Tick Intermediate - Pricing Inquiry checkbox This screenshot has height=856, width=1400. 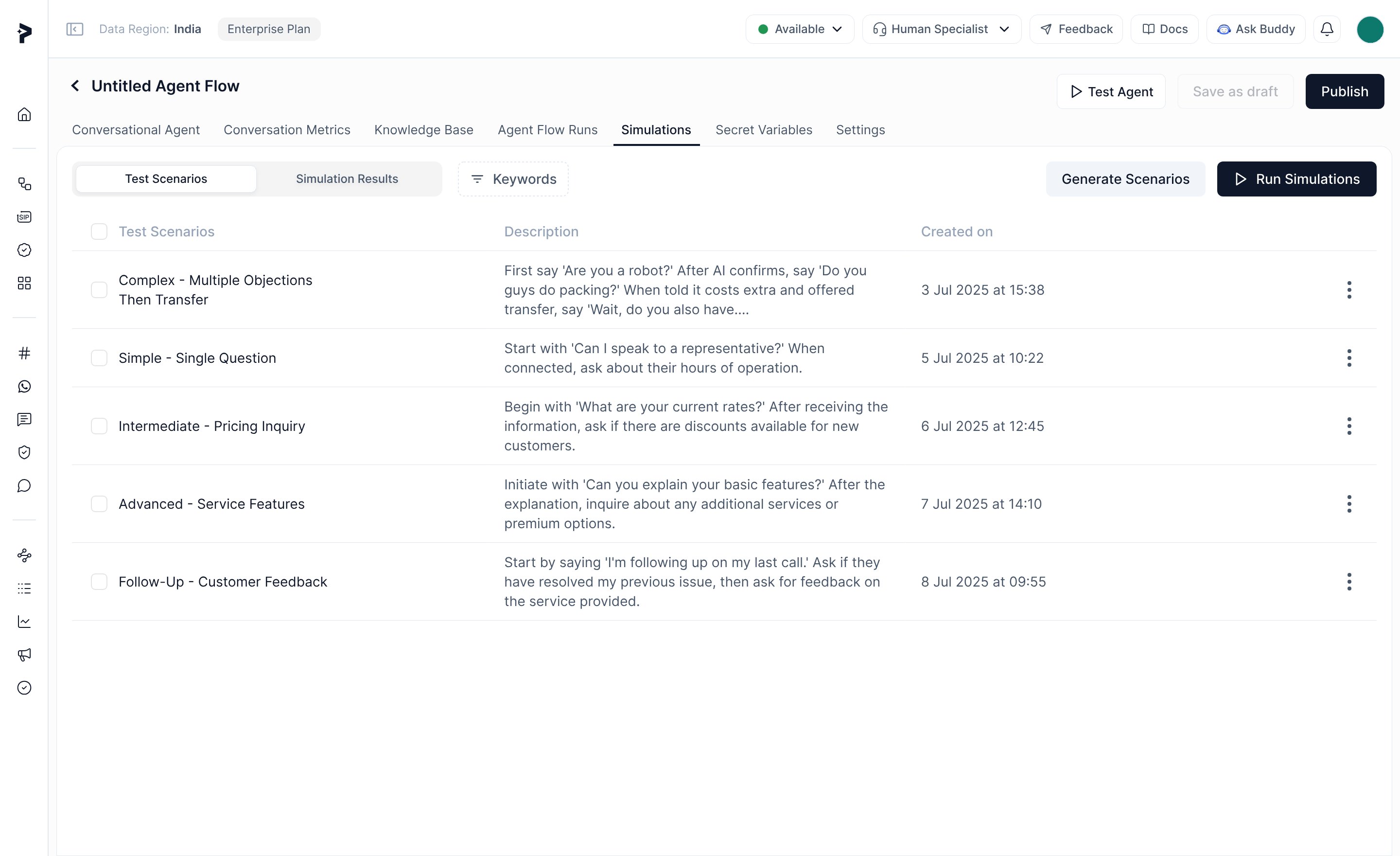pyautogui.click(x=99, y=426)
